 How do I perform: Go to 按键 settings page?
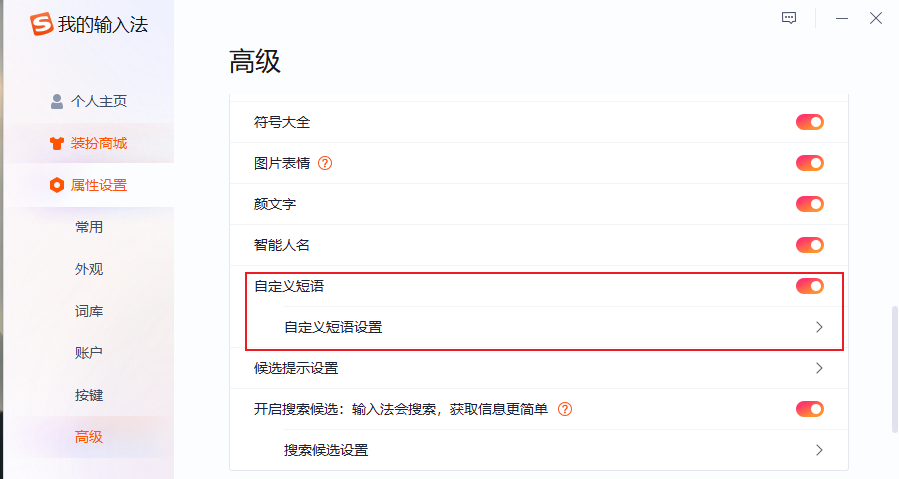(89, 395)
